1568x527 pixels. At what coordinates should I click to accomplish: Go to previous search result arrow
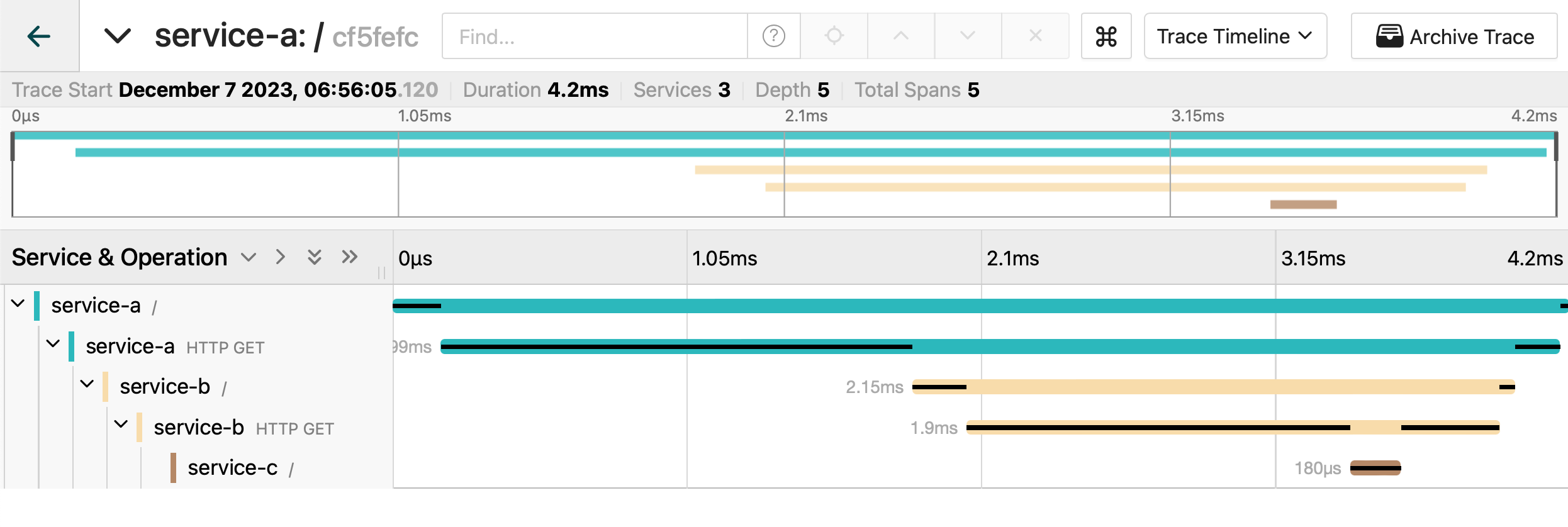coord(900,36)
